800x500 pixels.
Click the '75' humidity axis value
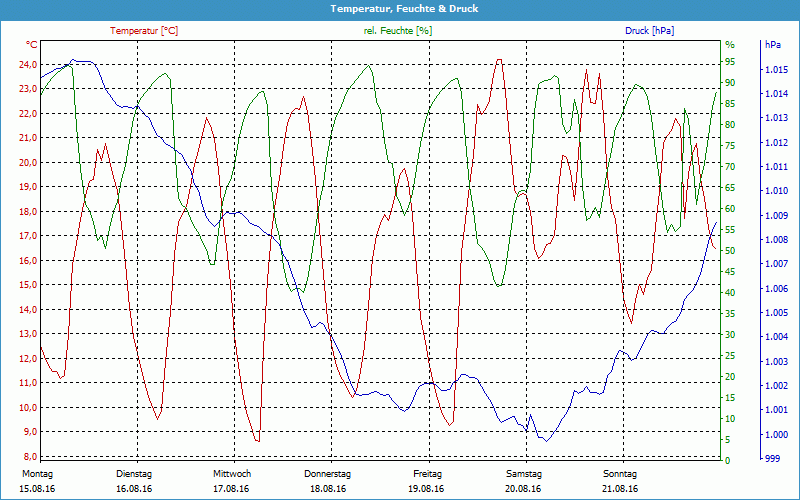click(x=730, y=146)
